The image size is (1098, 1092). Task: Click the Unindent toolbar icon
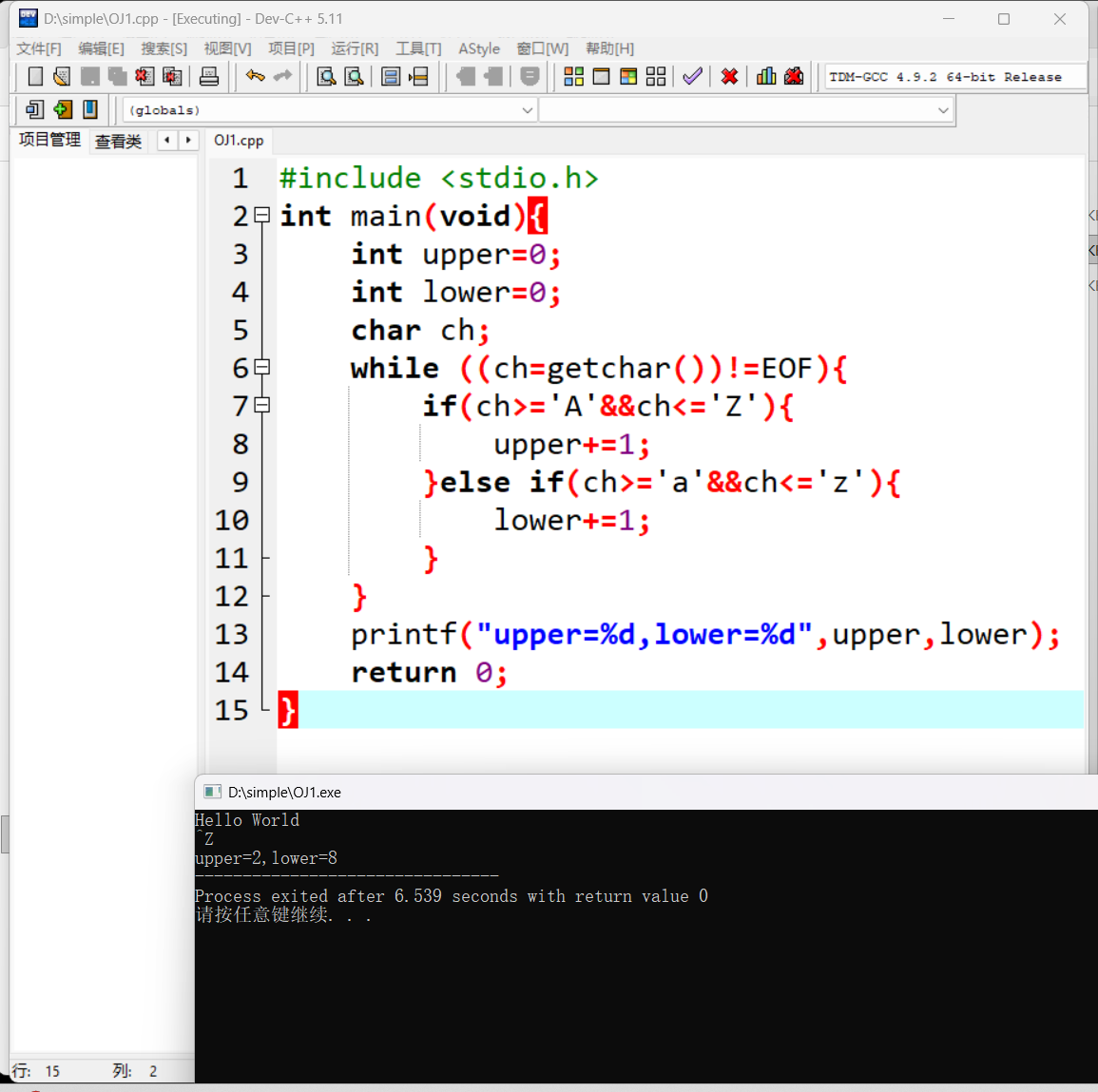point(493,76)
